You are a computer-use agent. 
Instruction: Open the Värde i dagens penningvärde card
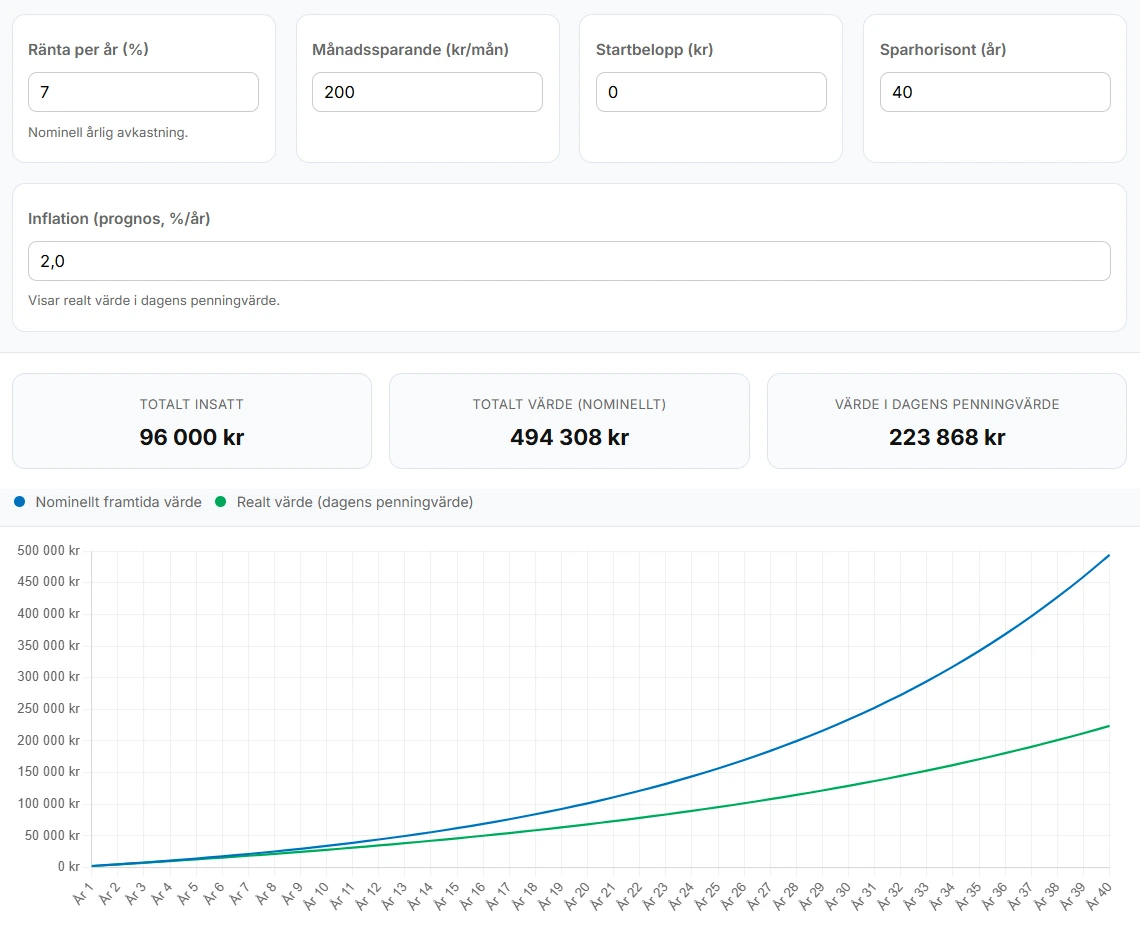[946, 421]
